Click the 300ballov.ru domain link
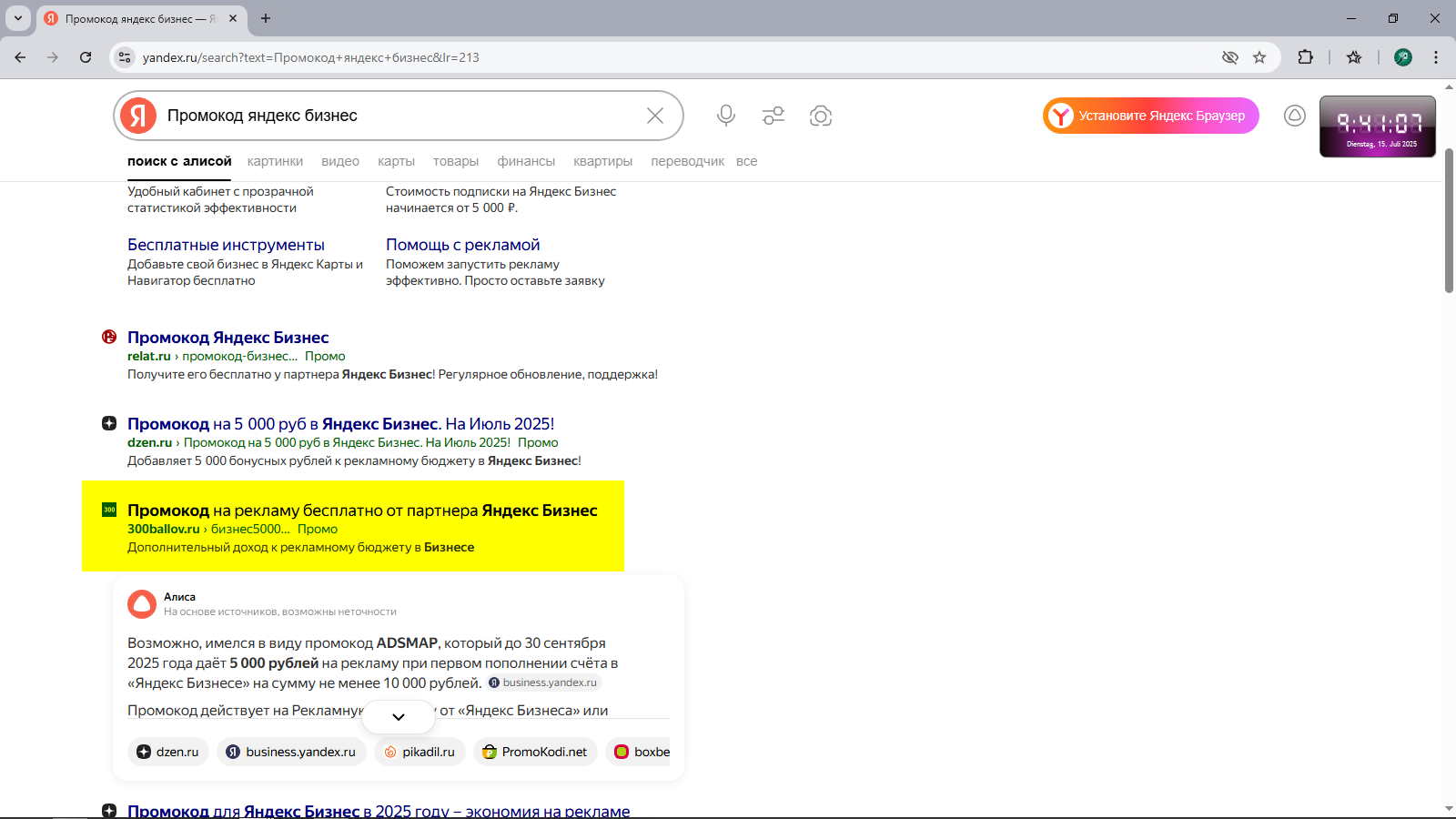The height and width of the screenshot is (819, 1456). [164, 529]
